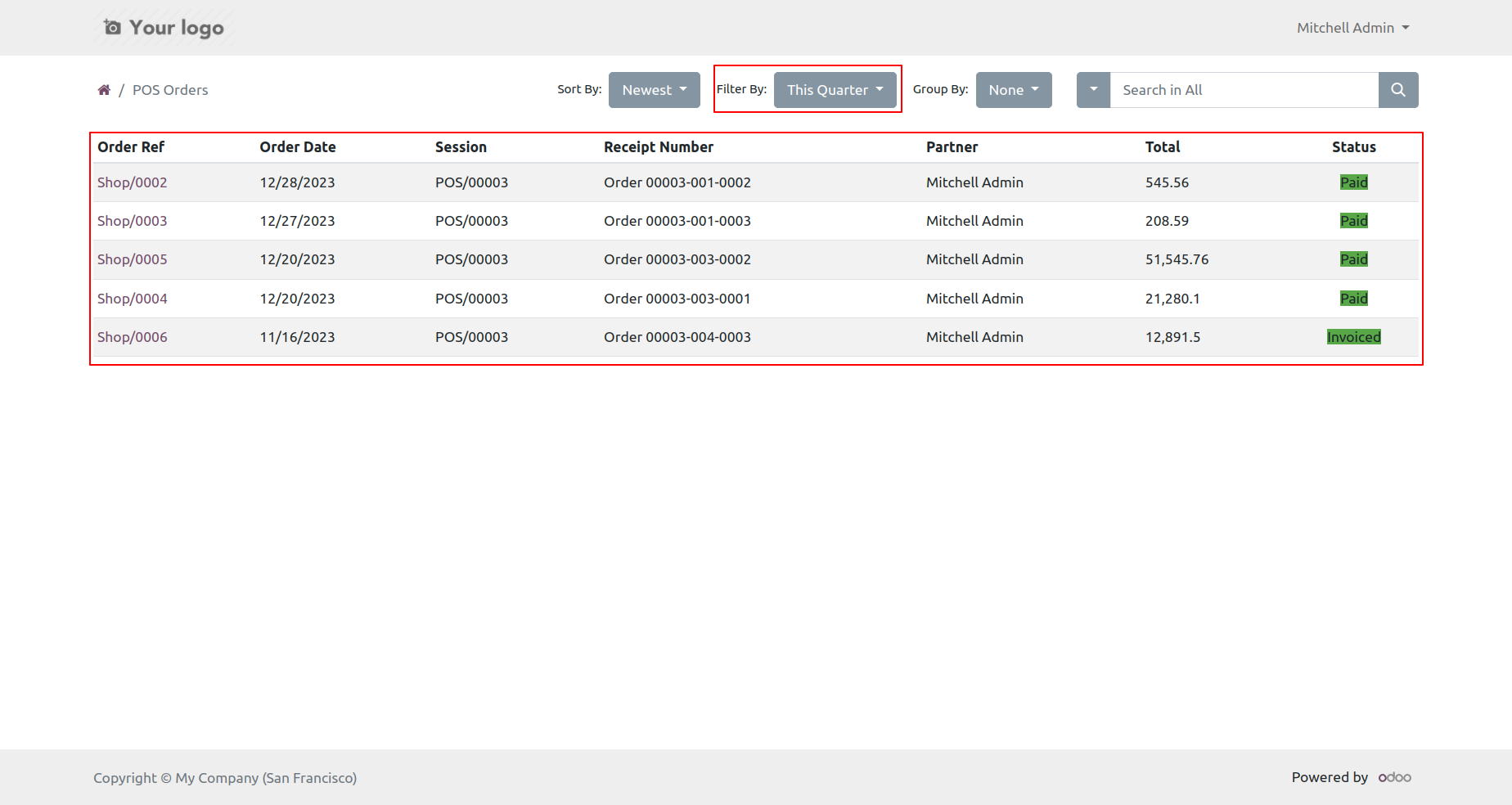Click the total 208.59
Screen dimensions: 1512x805
tap(1168, 221)
